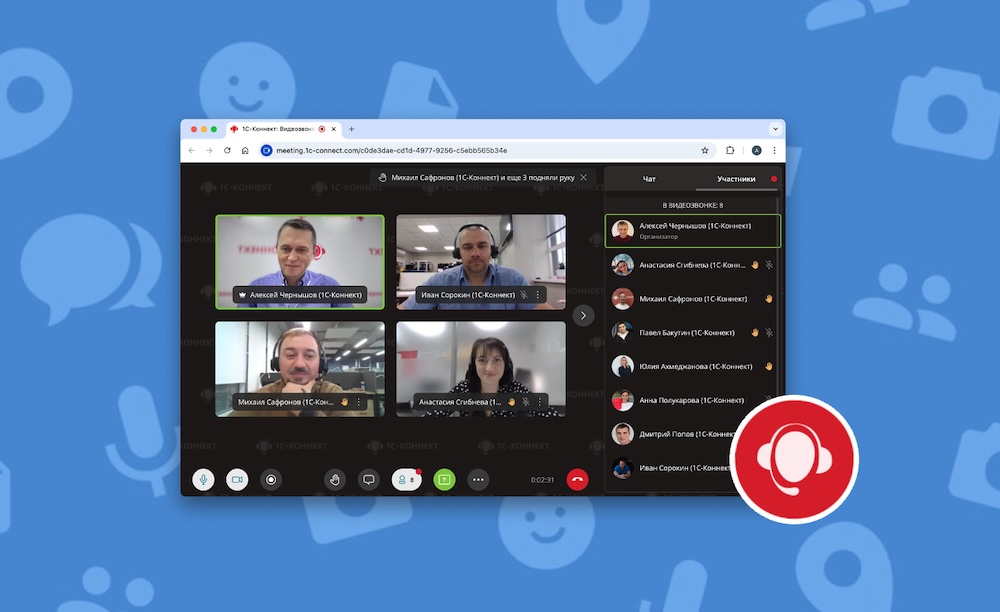Click the browser address bar URL
Image resolution: width=1000 pixels, height=612 pixels.
point(392,150)
